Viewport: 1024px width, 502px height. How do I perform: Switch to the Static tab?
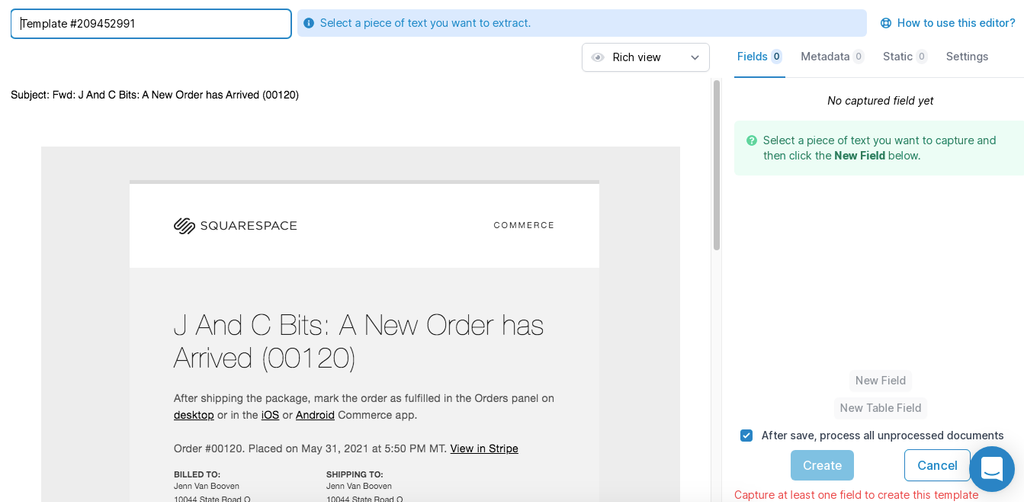904,57
